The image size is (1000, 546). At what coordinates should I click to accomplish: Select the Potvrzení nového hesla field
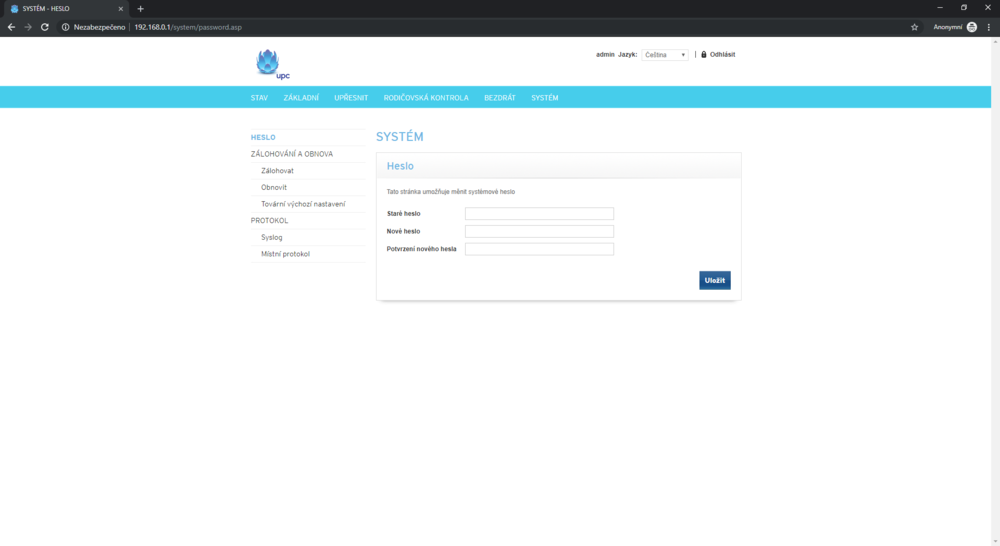tap(539, 249)
